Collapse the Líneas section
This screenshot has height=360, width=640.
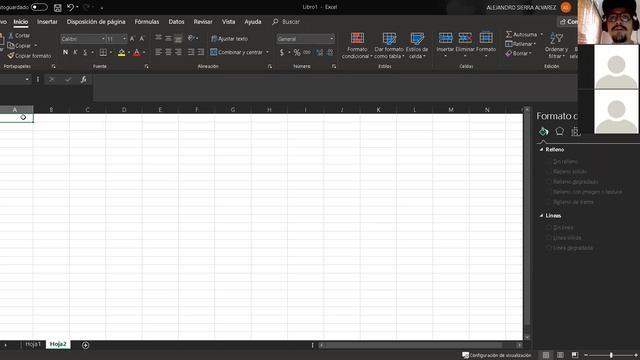(x=541, y=216)
